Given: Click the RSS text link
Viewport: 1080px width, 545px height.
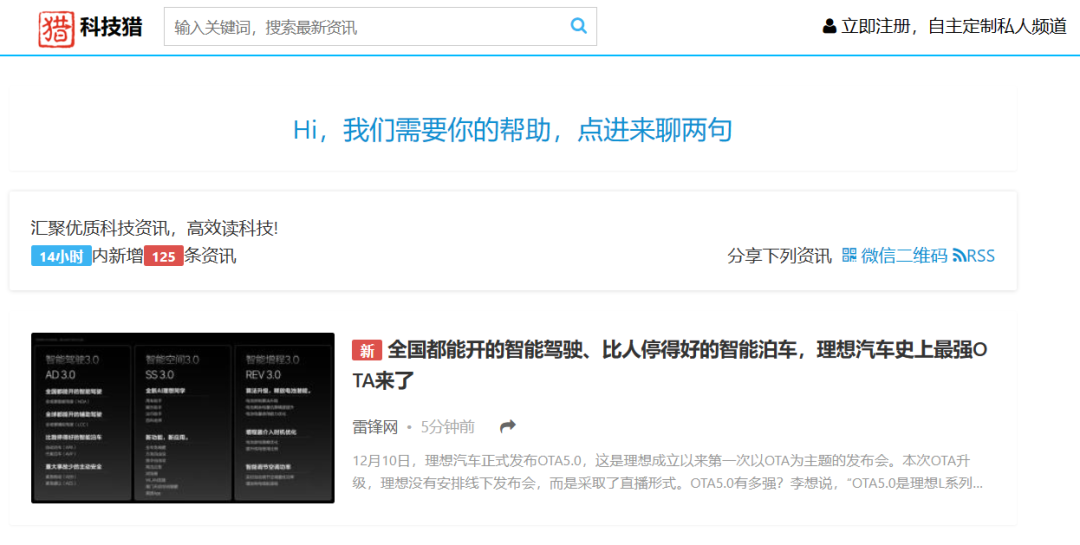Looking at the screenshot, I should click(x=981, y=256).
